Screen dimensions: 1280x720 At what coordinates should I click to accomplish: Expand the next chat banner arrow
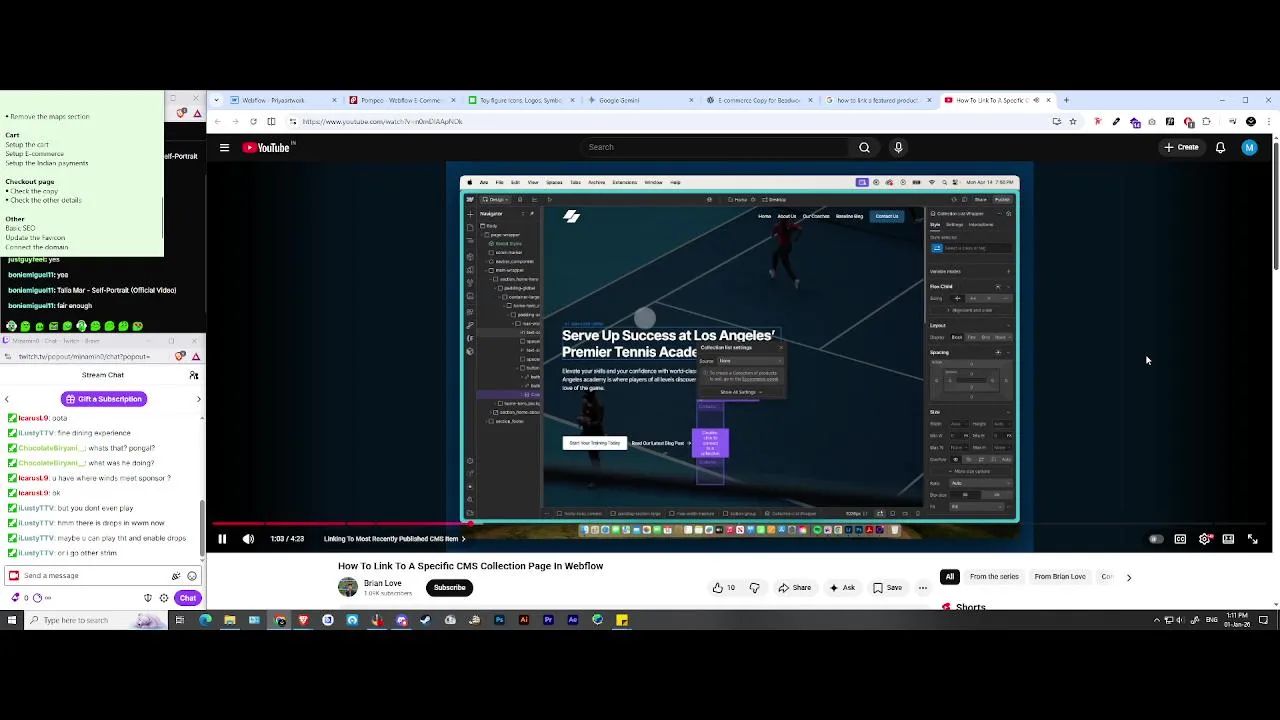pyautogui.click(x=198, y=399)
